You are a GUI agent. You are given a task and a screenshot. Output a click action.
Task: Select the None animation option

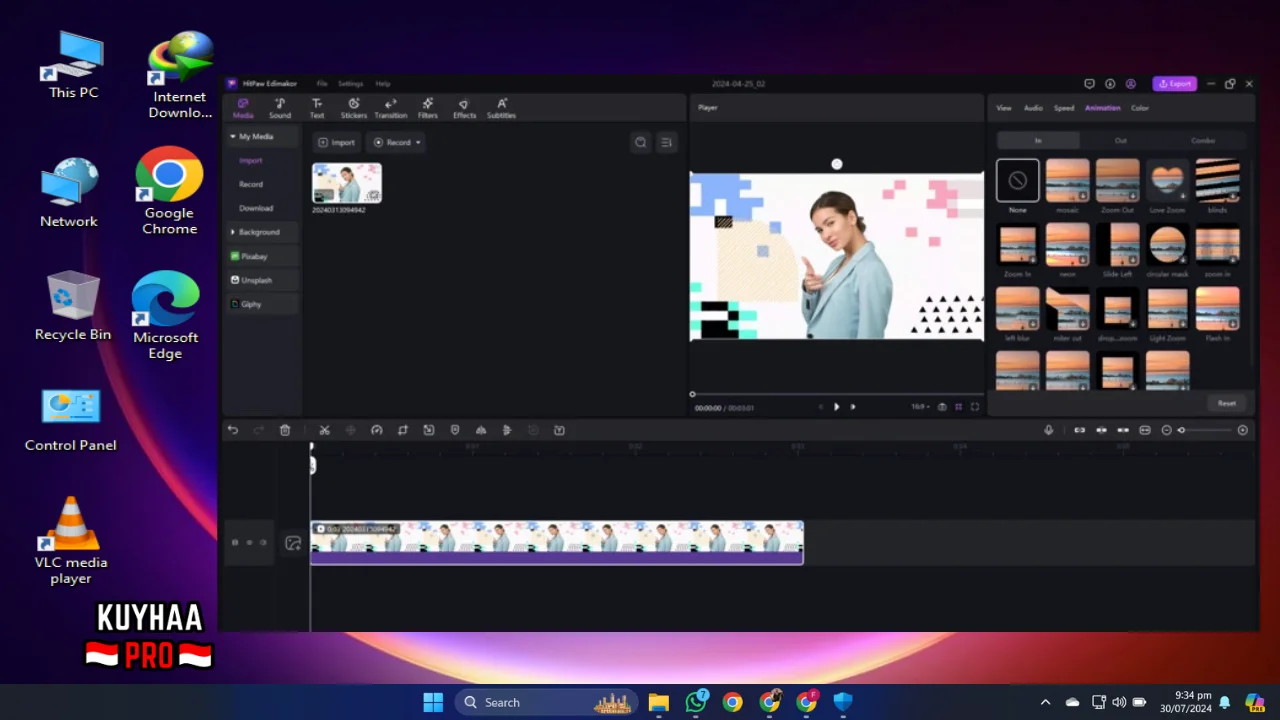(1017, 181)
